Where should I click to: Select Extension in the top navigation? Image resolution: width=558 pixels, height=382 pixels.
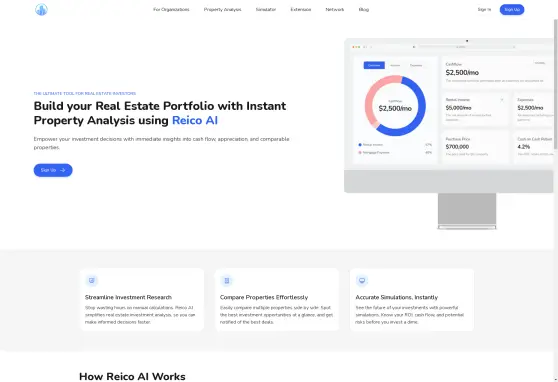pos(301,10)
